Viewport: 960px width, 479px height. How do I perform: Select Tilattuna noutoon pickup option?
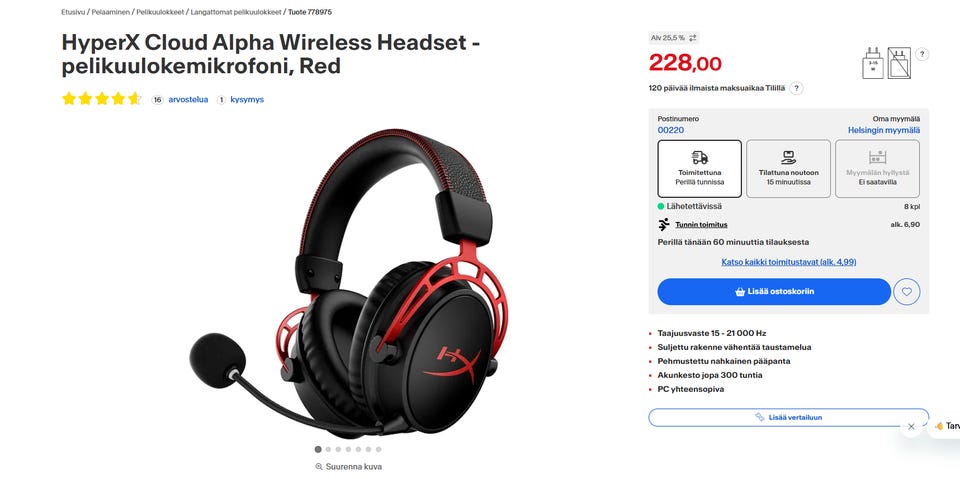789,168
